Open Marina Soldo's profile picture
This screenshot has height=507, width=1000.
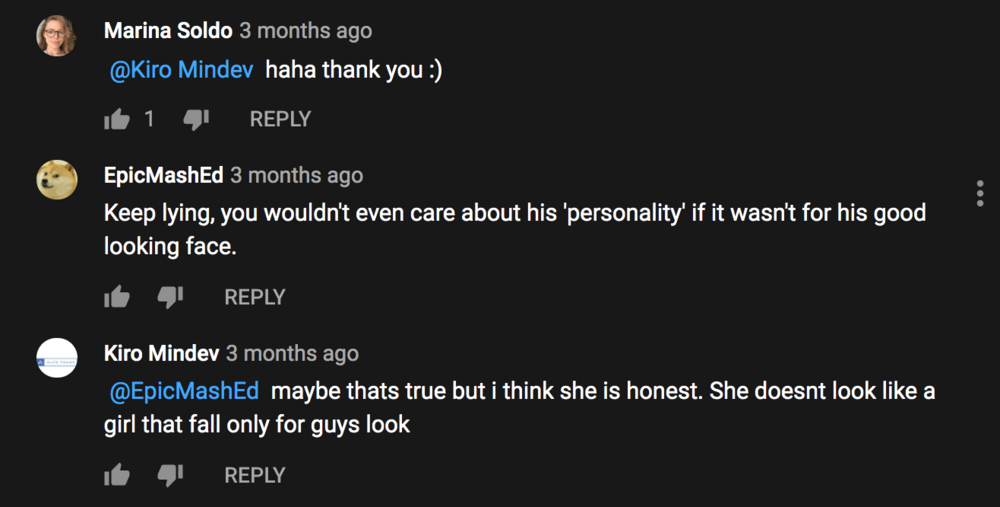(x=57, y=36)
